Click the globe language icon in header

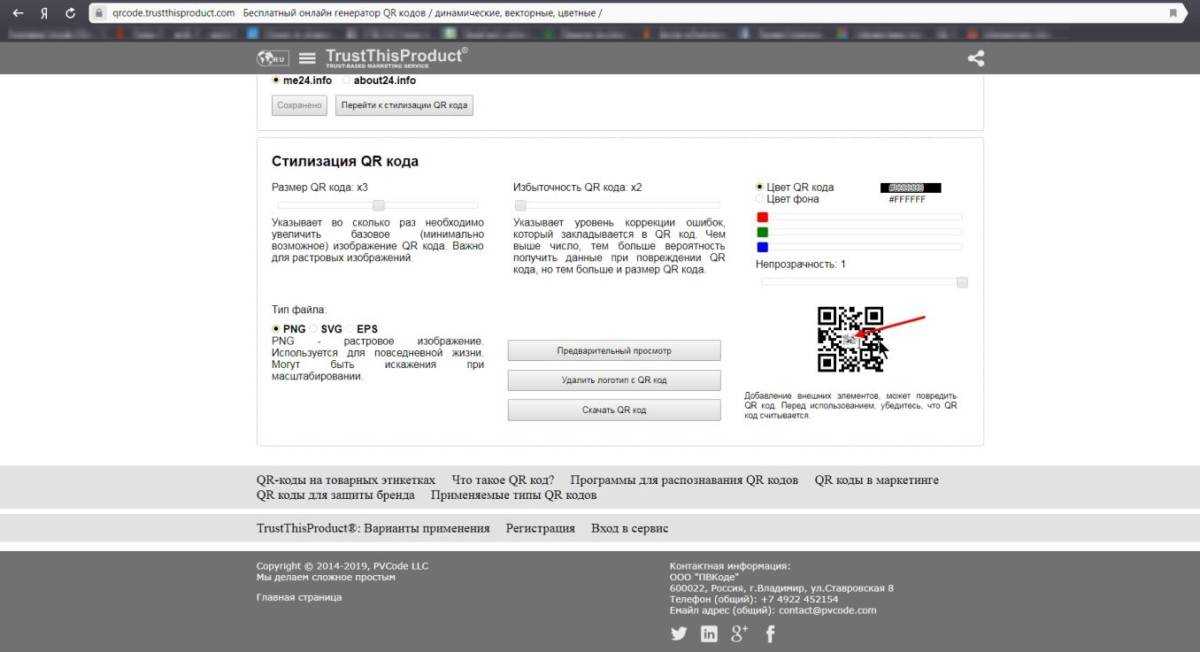coord(272,58)
